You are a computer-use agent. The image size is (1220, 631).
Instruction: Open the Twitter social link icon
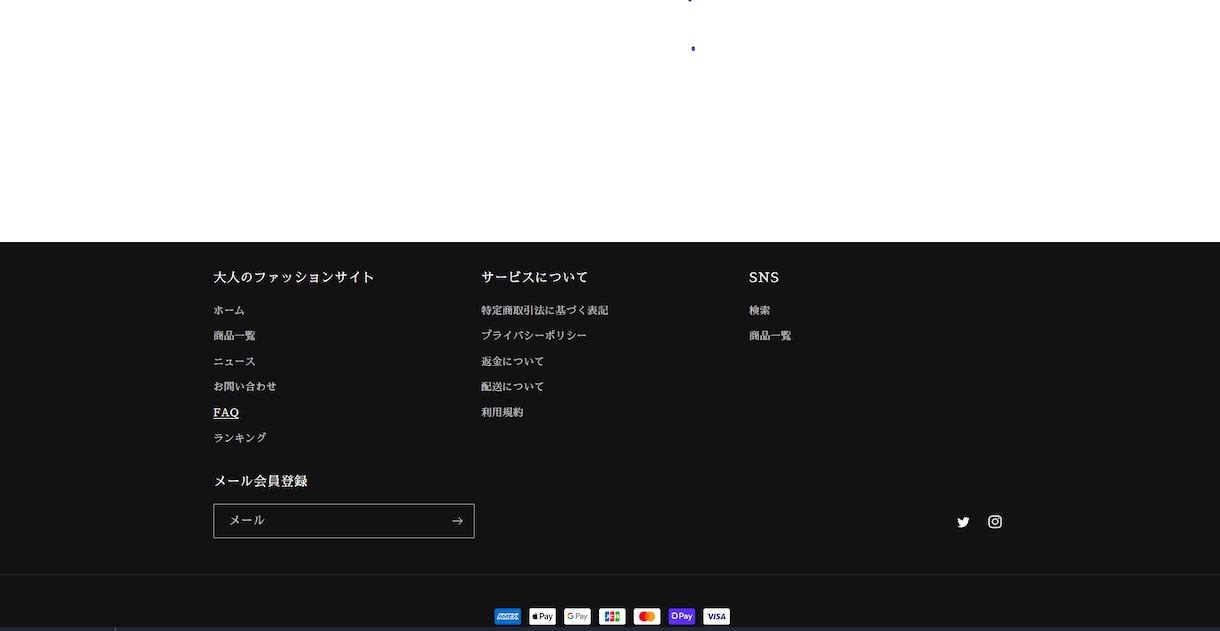(x=963, y=522)
